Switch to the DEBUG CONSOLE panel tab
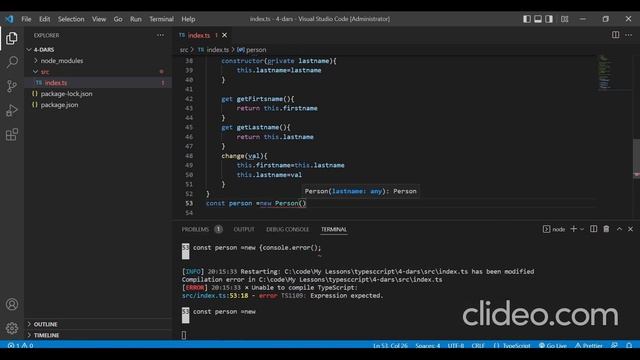 click(287, 229)
